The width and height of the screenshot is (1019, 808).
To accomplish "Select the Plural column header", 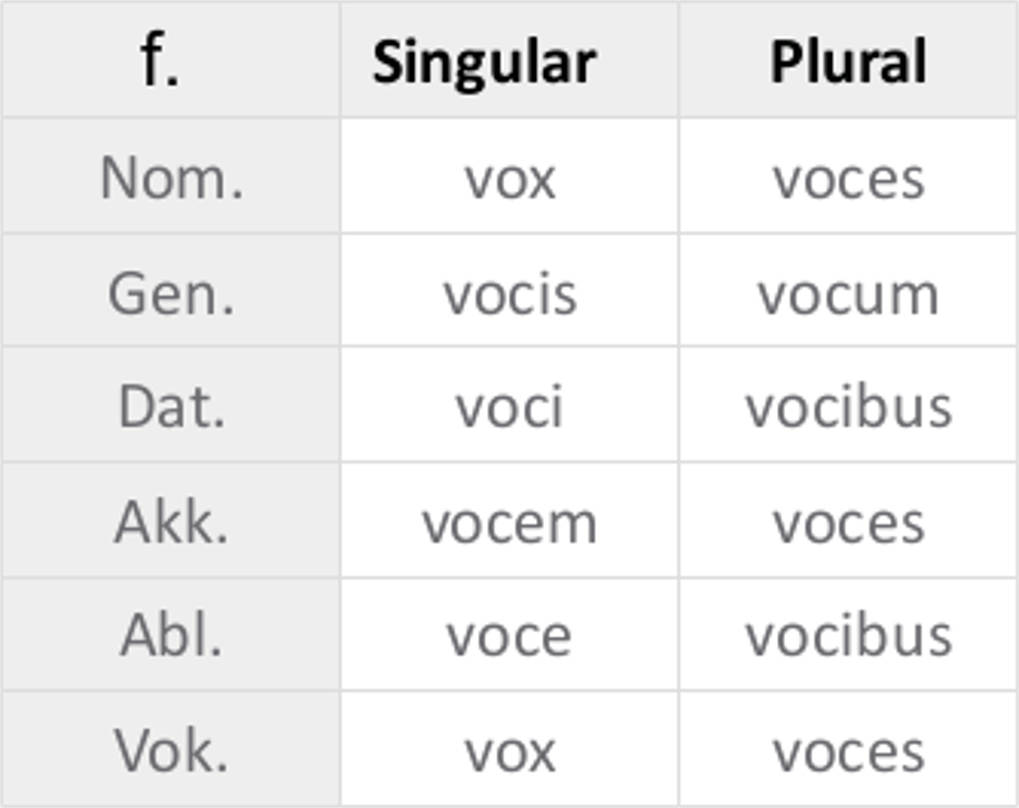I will click(x=848, y=62).
